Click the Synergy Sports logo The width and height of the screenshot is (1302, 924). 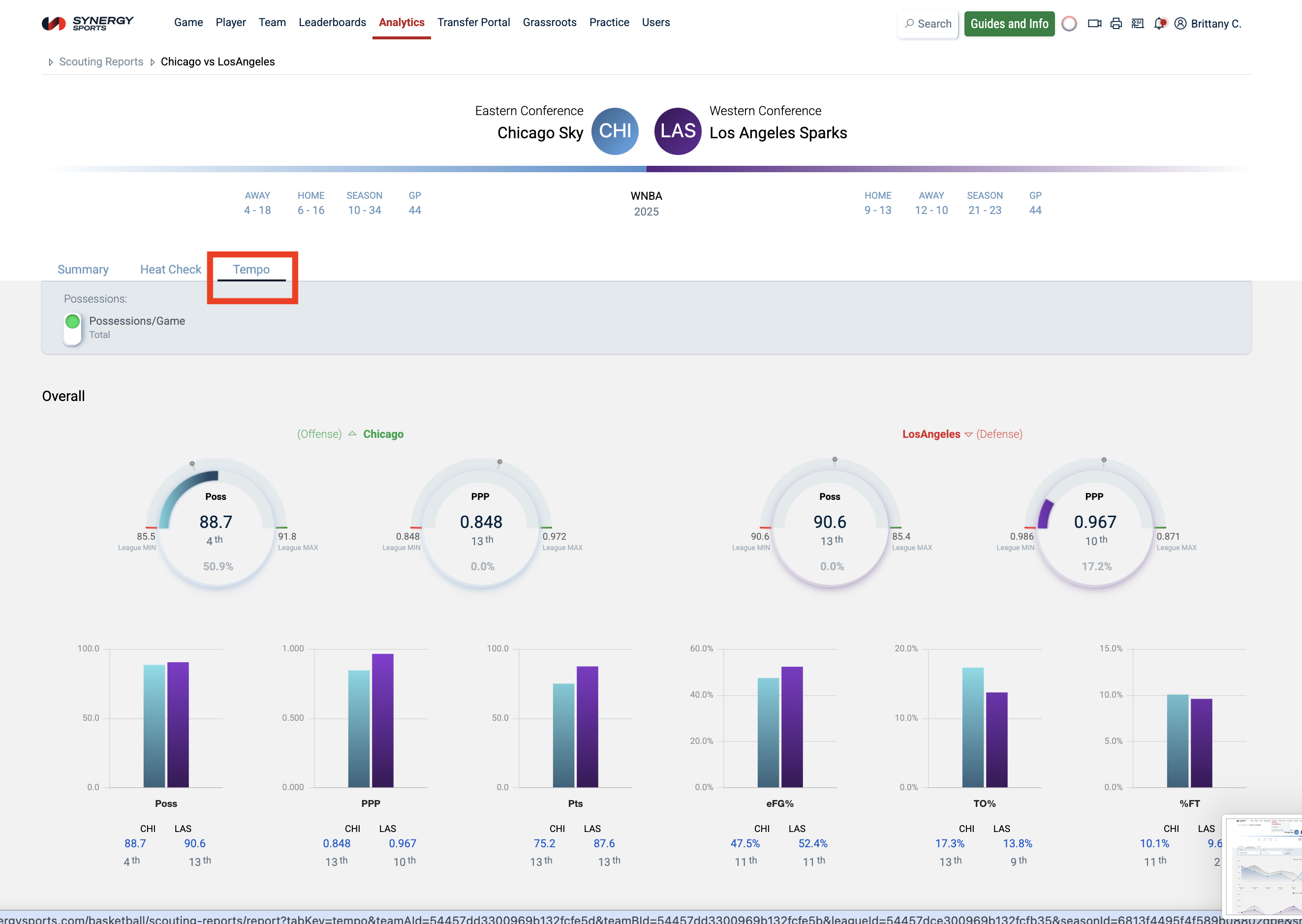click(88, 23)
